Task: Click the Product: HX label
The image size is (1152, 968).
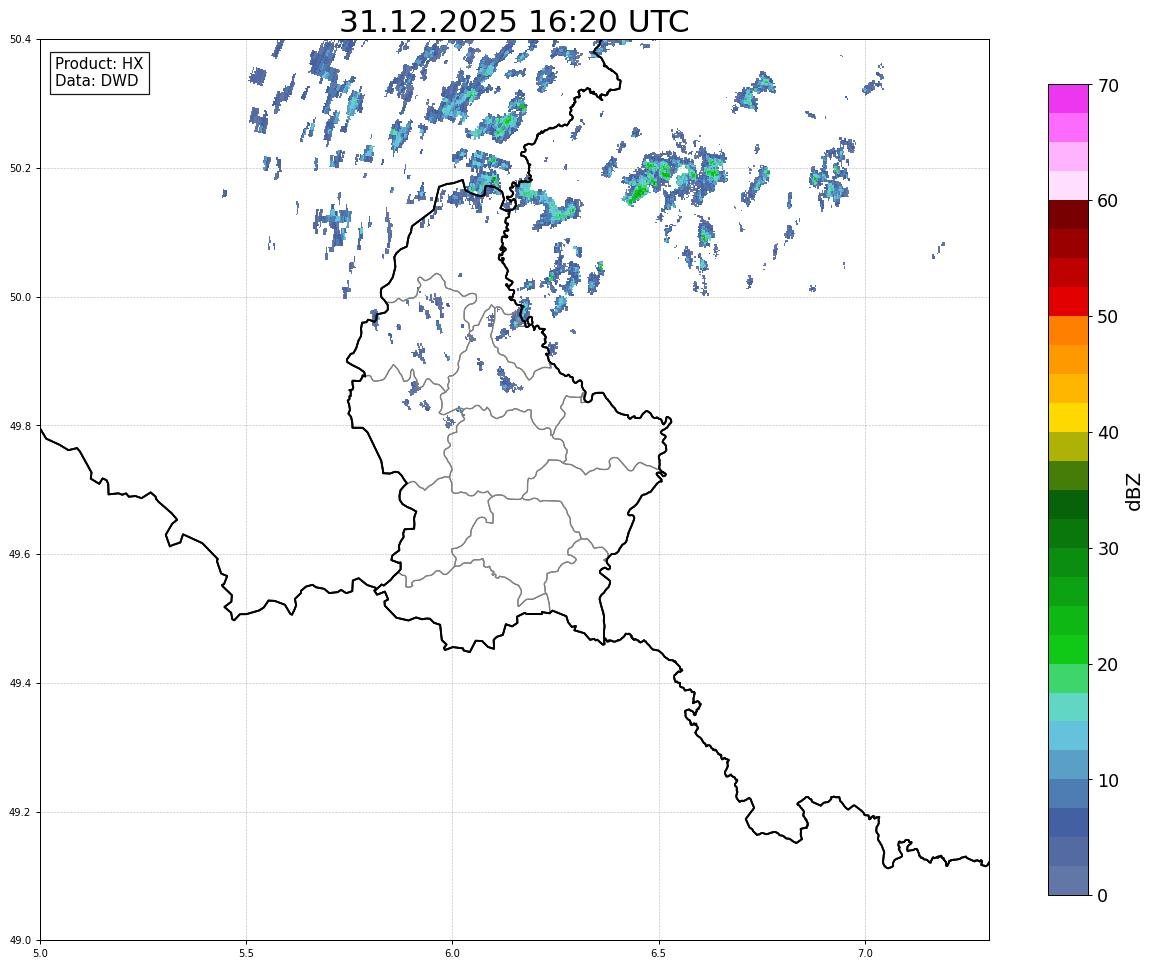Action: pyautogui.click(x=99, y=63)
